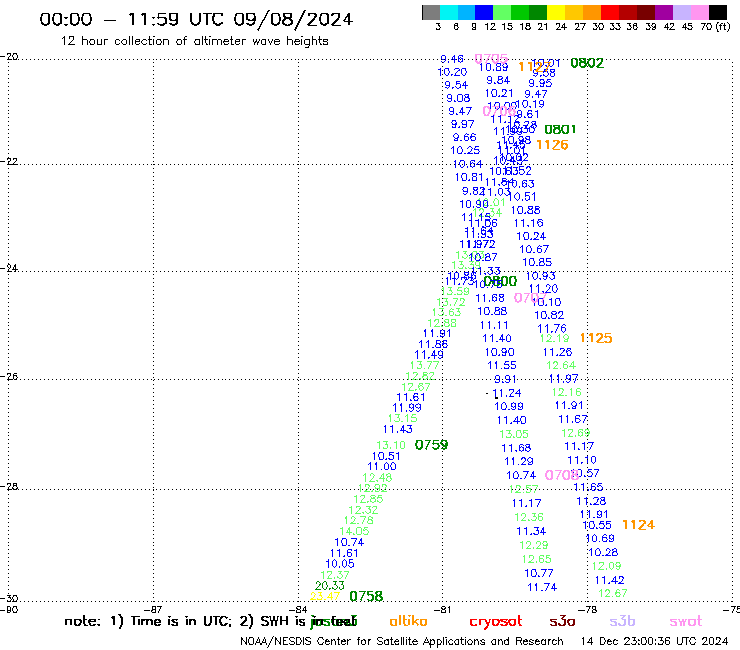The width and height of the screenshot is (740, 650).
Task: Click the red 'cryosat' satellite legend label
Action: pos(496,622)
